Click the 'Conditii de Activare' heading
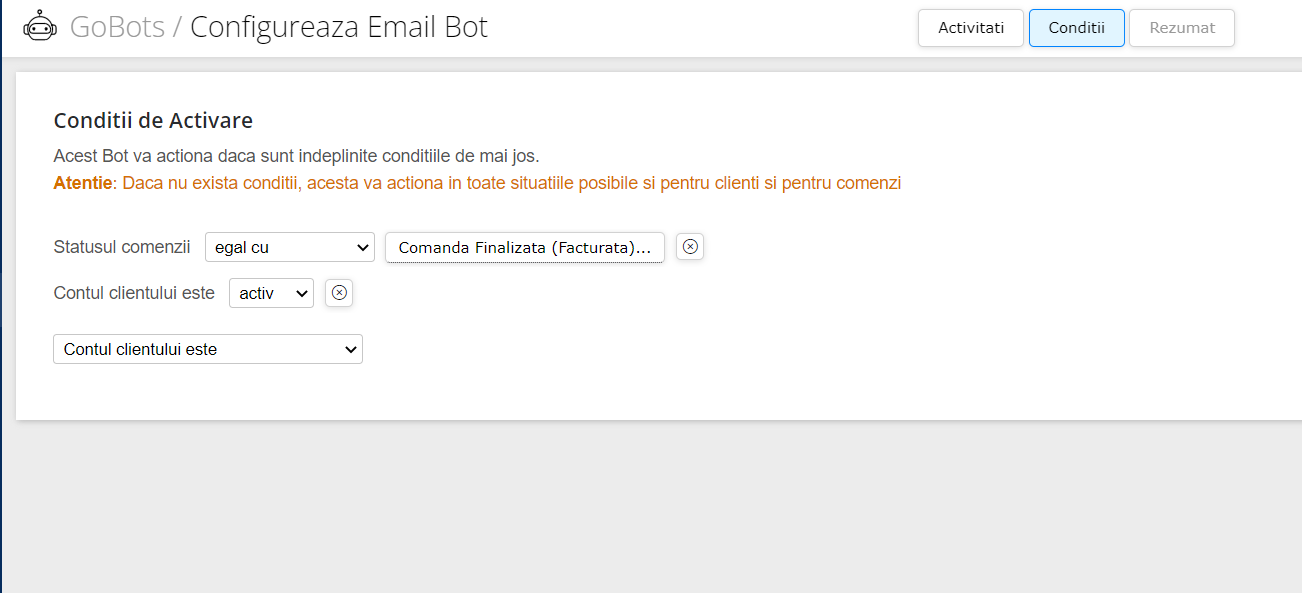Image resolution: width=1302 pixels, height=593 pixels. (153, 121)
